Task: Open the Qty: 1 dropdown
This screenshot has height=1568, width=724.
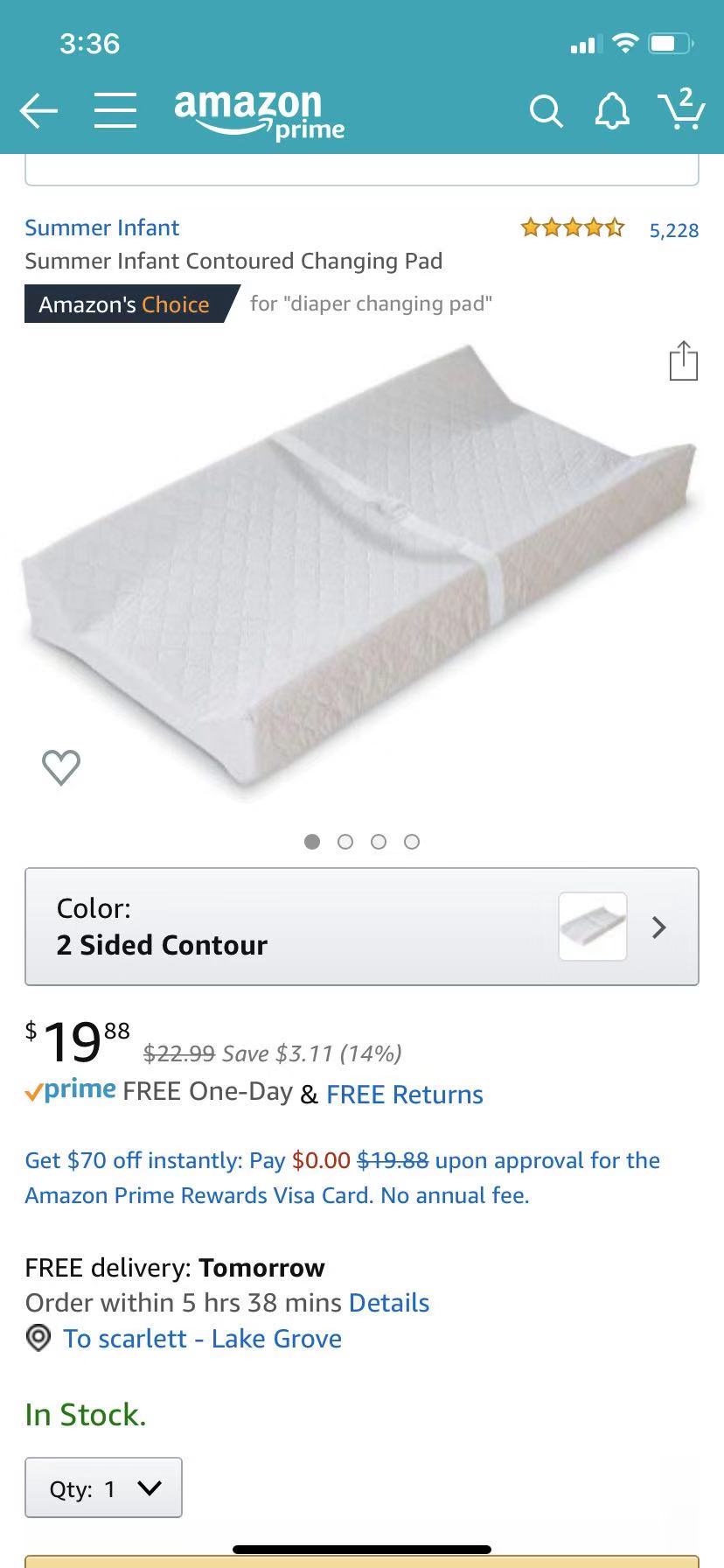Action: click(x=103, y=1487)
